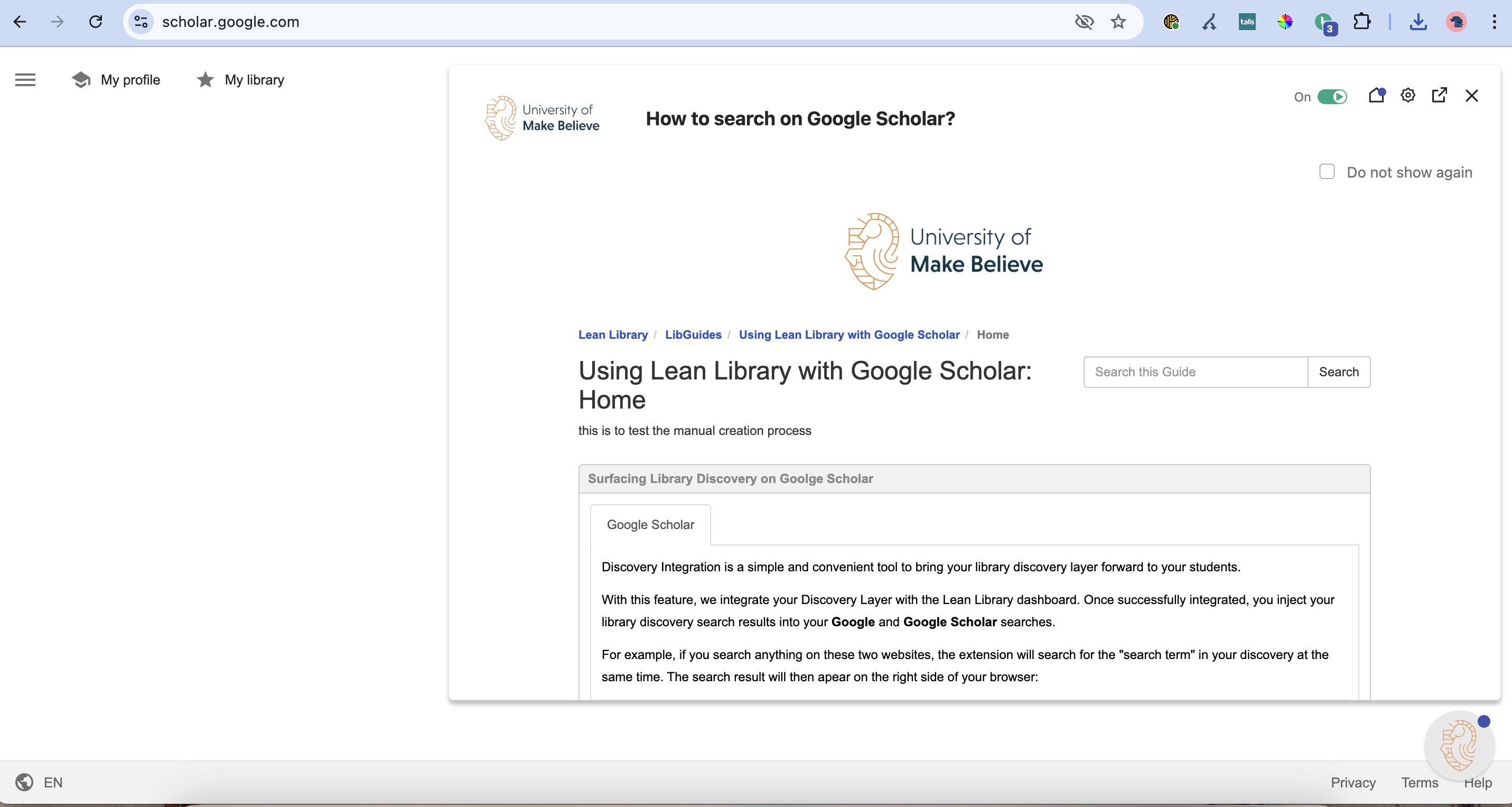Open browser downloads icon
Image resolution: width=1512 pixels, height=807 pixels.
click(1418, 22)
